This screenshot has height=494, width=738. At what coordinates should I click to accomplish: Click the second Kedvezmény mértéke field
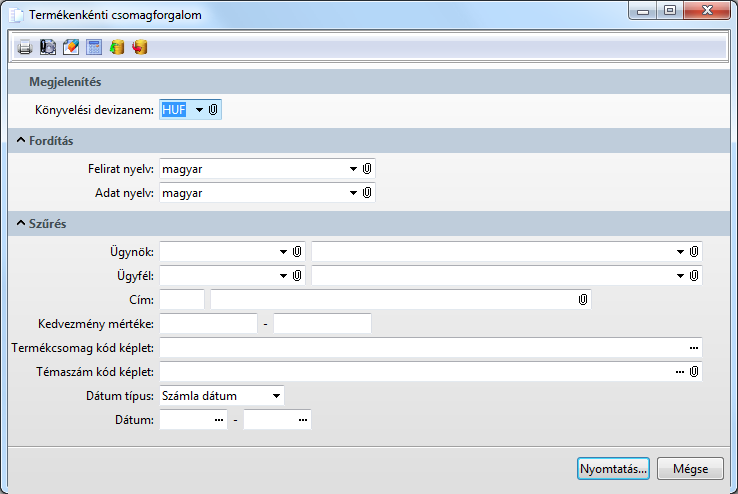pyautogui.click(x=322, y=324)
